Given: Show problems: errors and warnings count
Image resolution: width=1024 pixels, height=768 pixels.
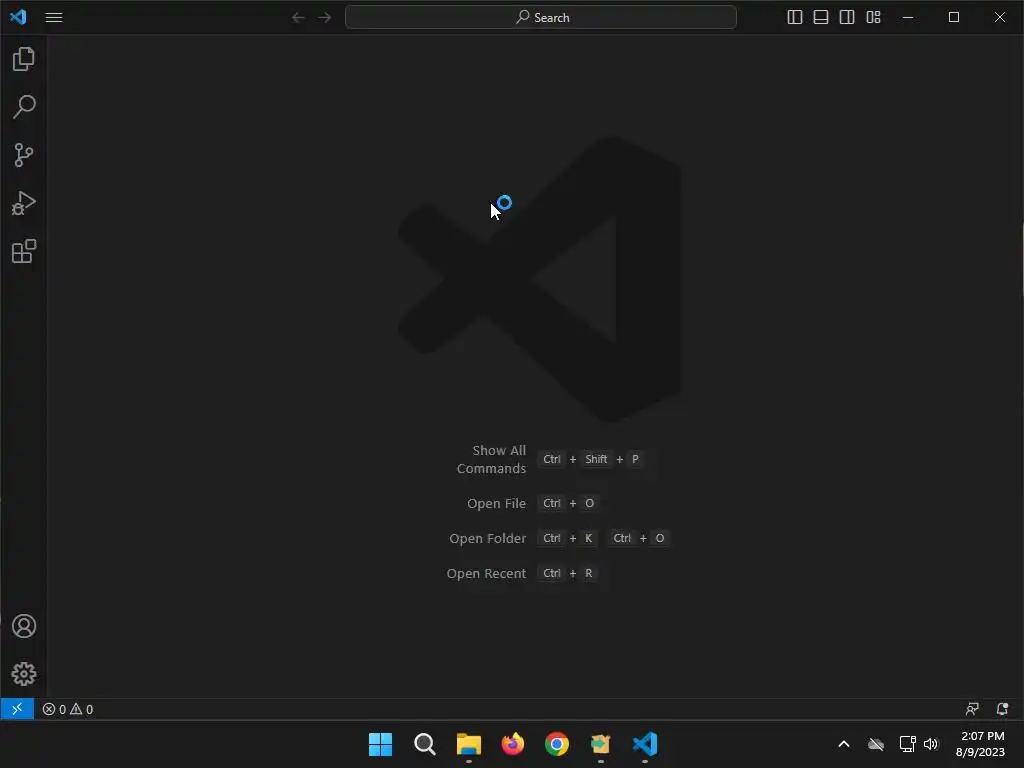Looking at the screenshot, I should (x=68, y=709).
